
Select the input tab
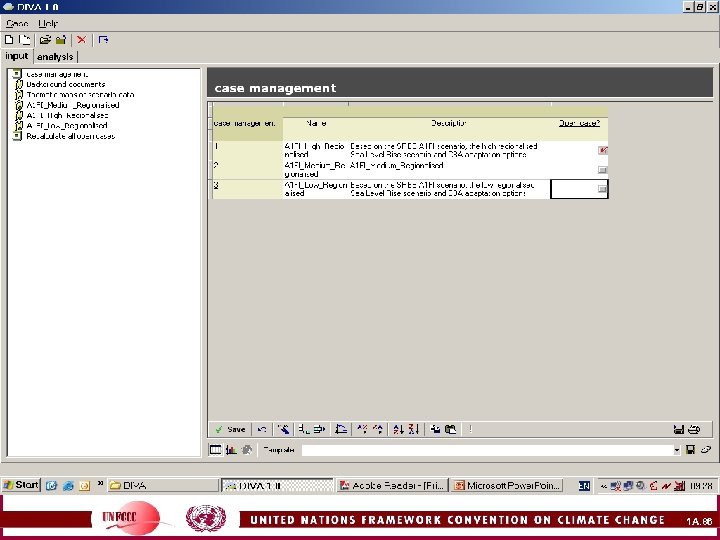17,56
